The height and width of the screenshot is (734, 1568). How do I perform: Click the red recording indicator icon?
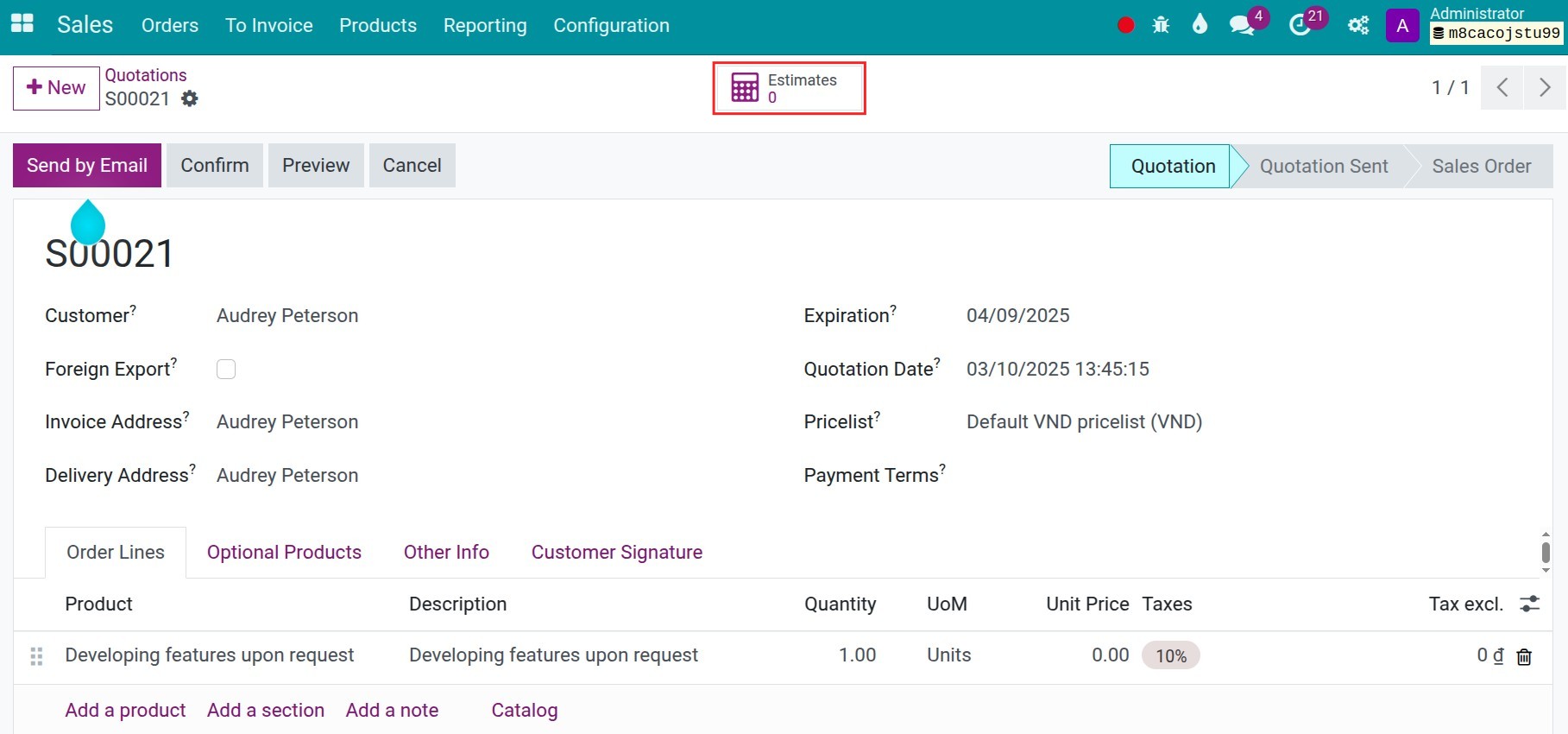1125,25
